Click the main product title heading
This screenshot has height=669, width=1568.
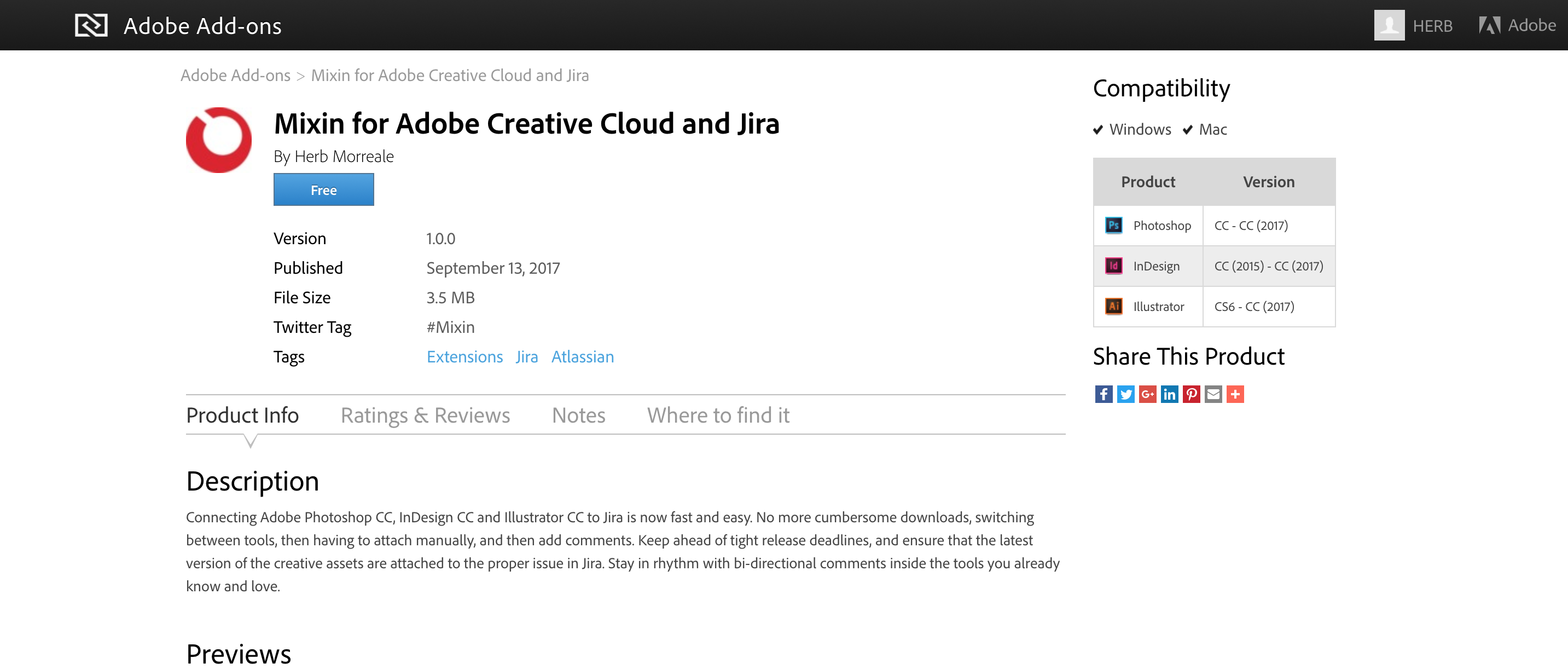[526, 124]
